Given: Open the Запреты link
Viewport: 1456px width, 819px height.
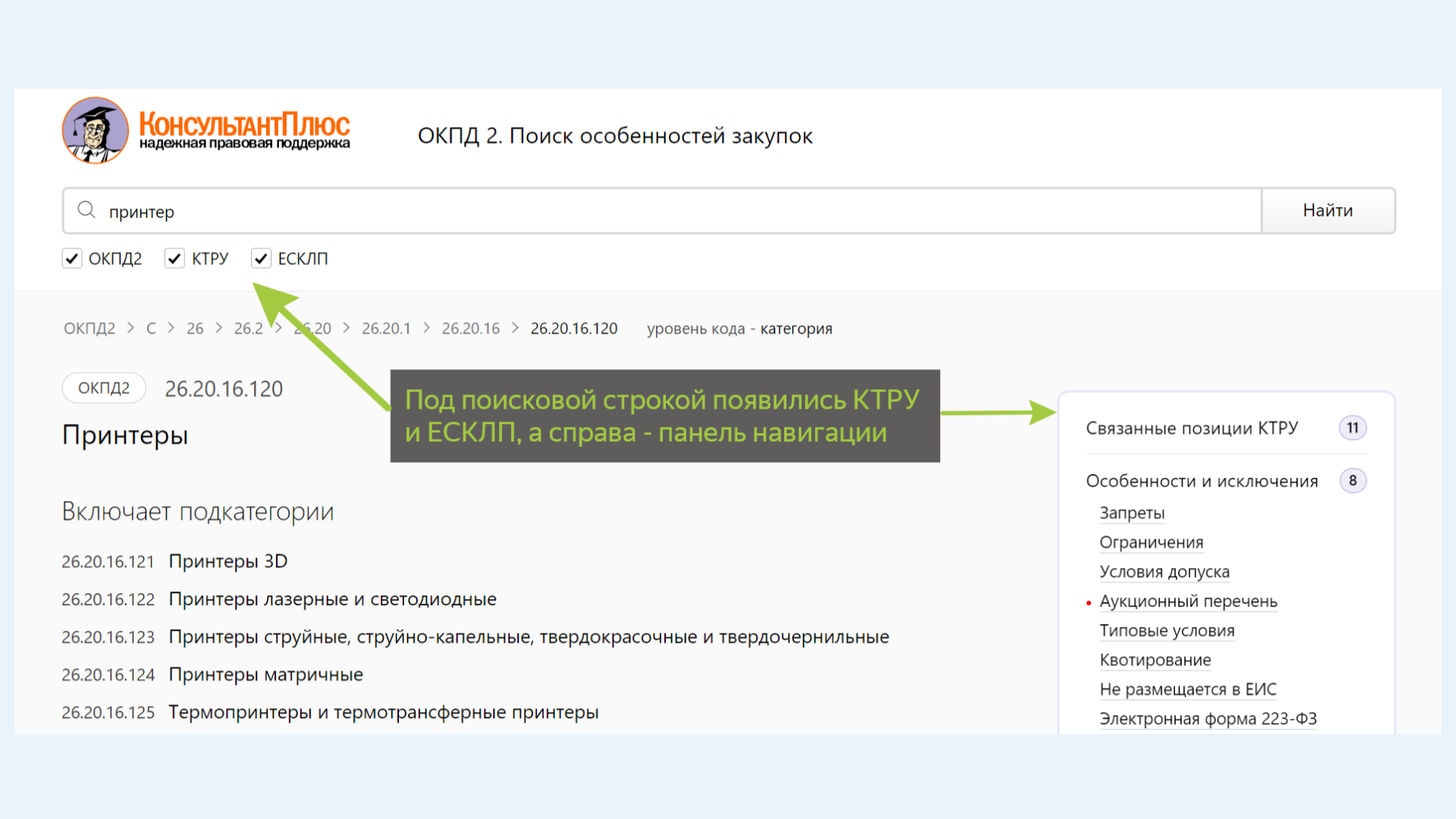Looking at the screenshot, I should click(x=1131, y=513).
